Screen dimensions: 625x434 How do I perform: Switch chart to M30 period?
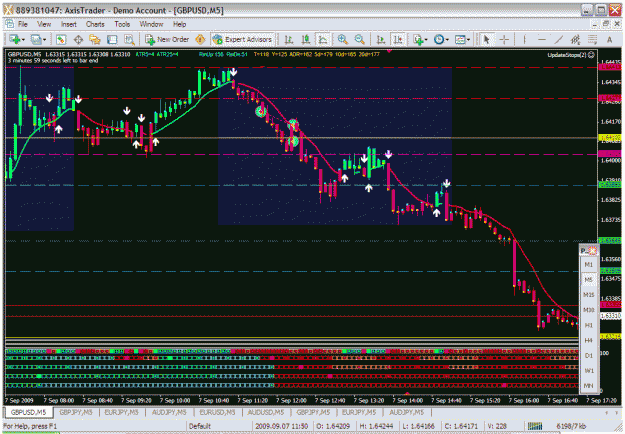coord(589,310)
